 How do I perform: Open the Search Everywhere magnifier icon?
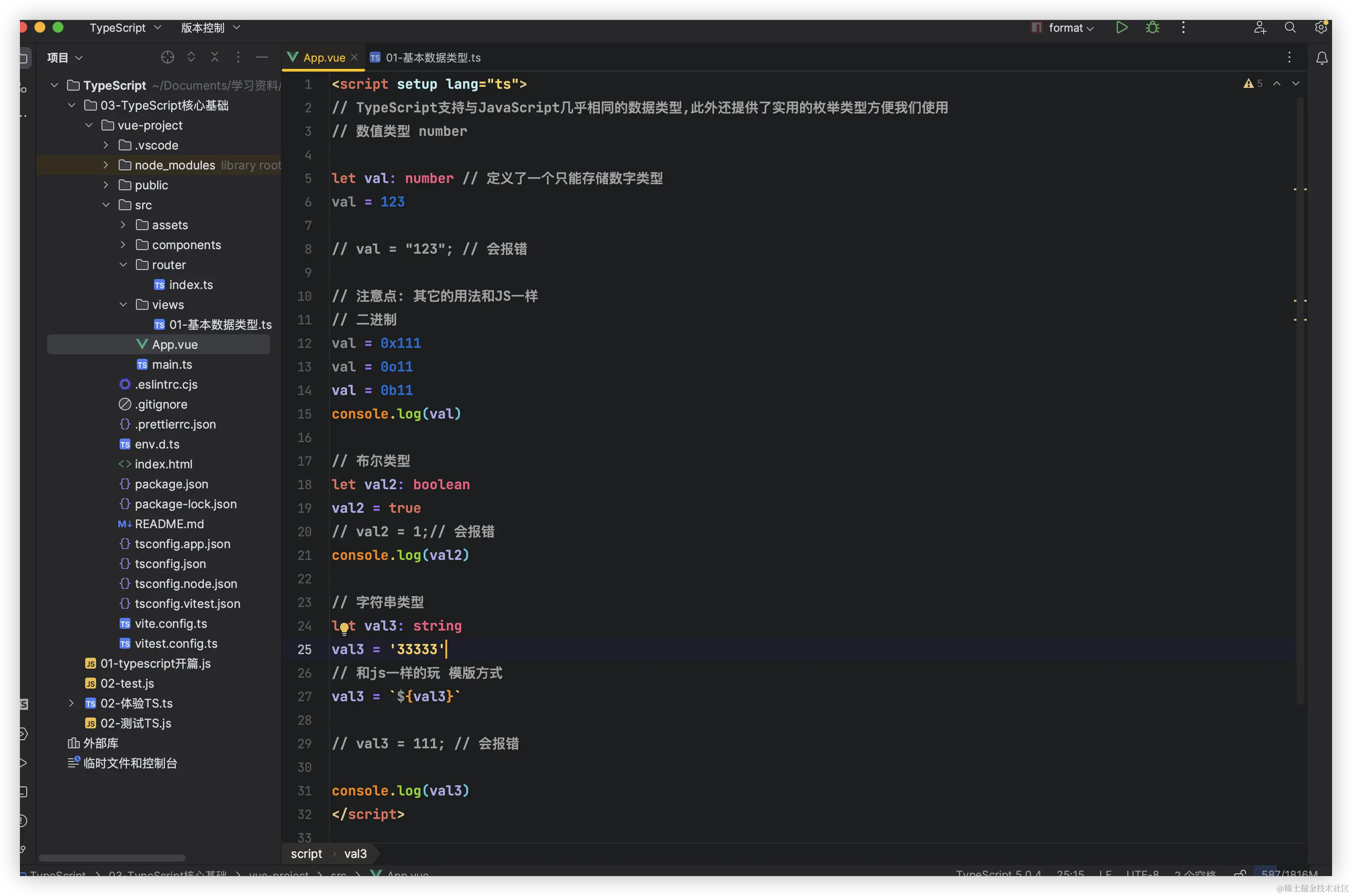tap(1290, 28)
